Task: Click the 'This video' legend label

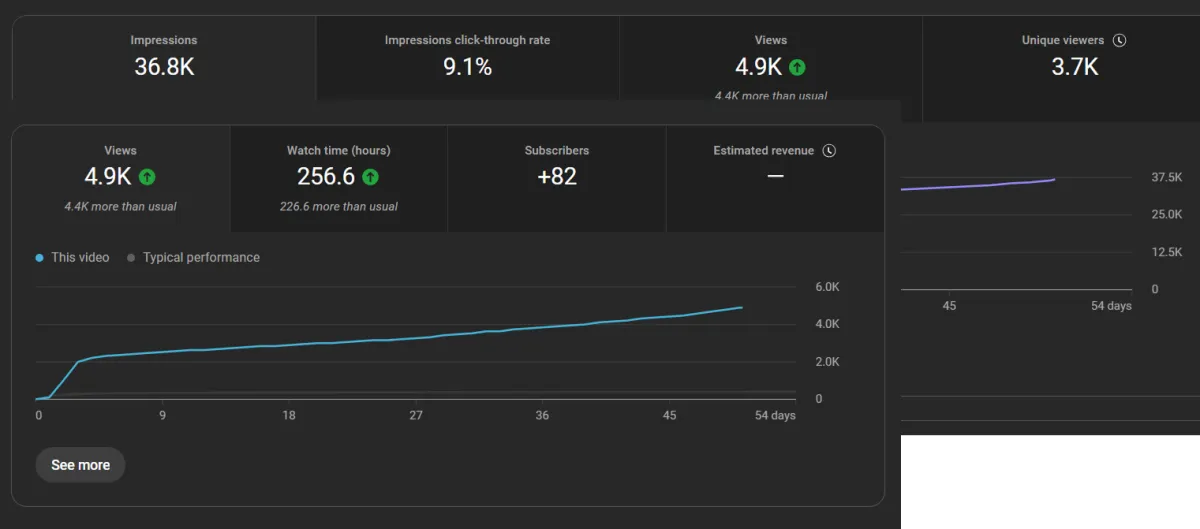Action: [80, 258]
